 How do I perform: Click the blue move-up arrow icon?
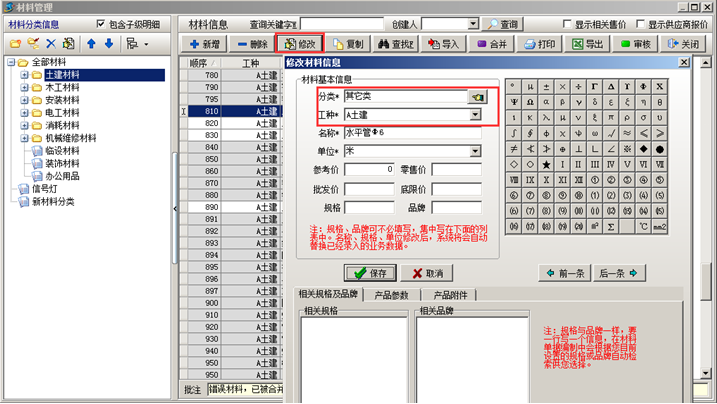pos(91,44)
